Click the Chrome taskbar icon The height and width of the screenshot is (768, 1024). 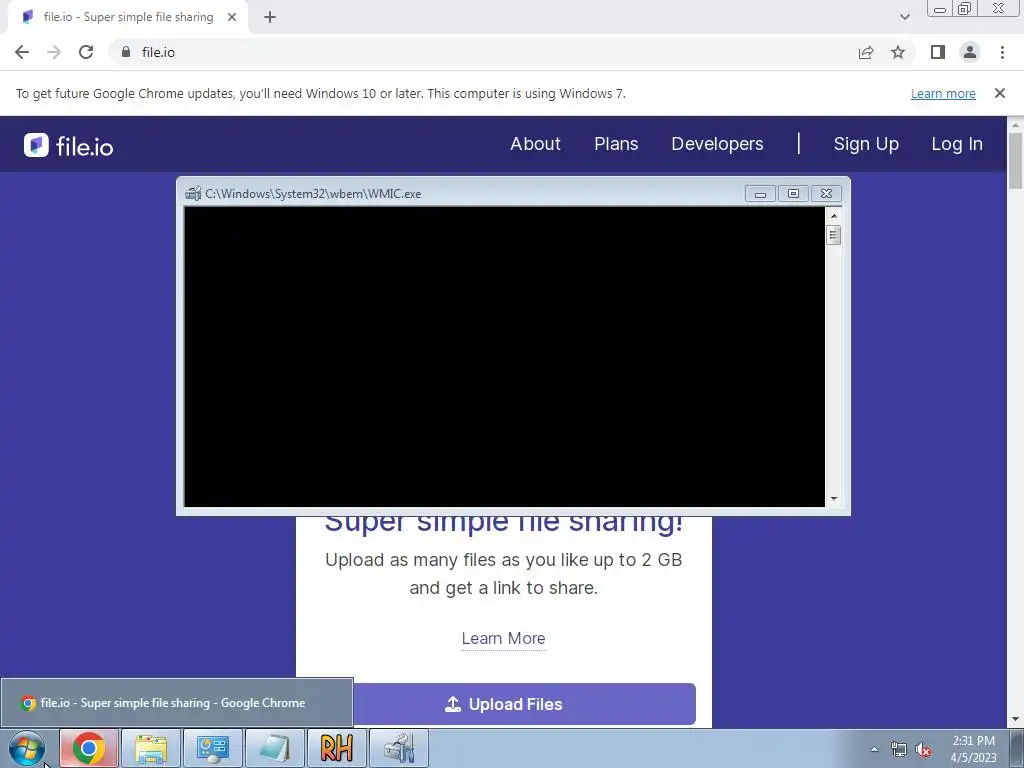tap(89, 748)
